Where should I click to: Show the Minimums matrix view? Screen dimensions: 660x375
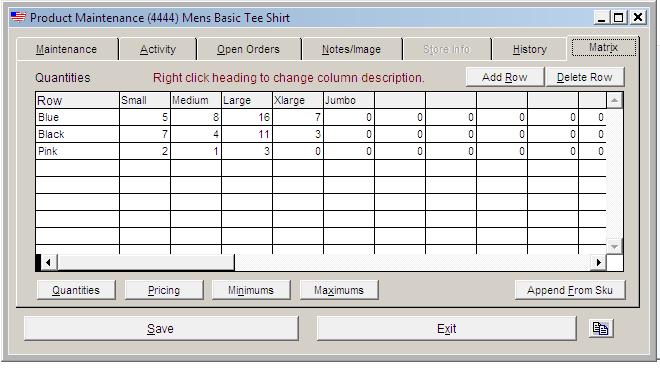pos(251,290)
